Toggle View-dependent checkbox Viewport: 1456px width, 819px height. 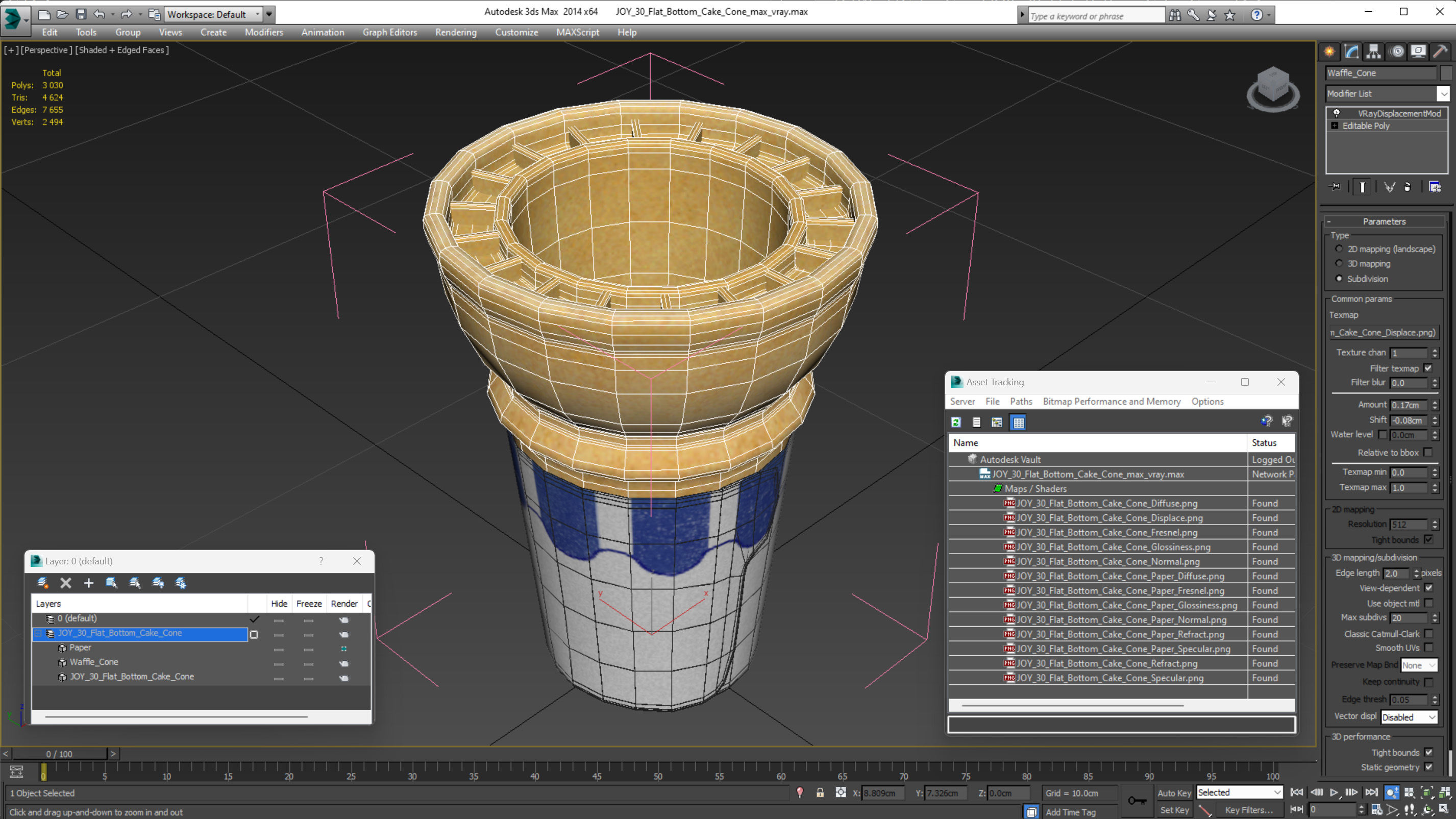click(1428, 588)
